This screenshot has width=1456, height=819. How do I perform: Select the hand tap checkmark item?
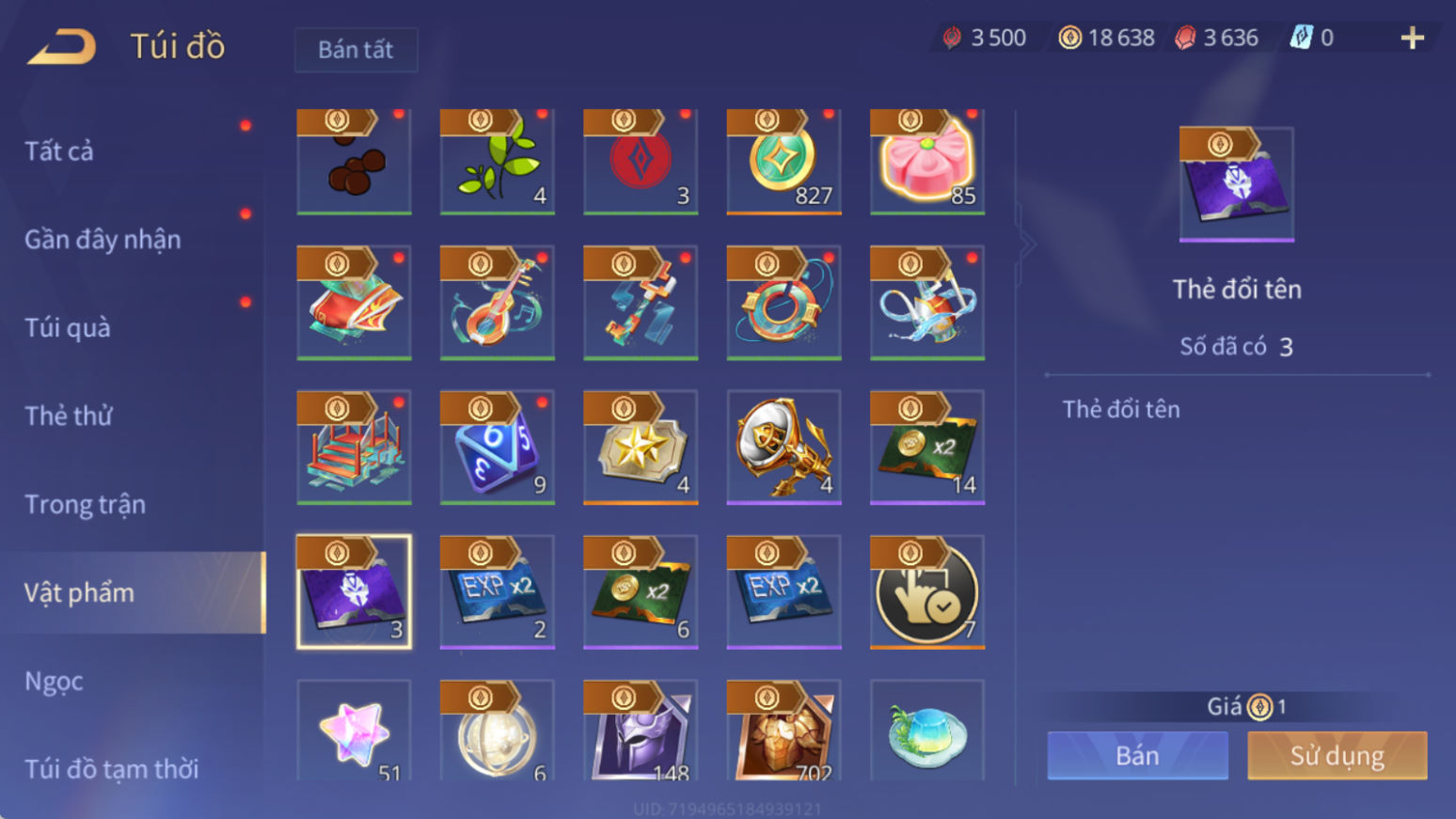click(927, 592)
